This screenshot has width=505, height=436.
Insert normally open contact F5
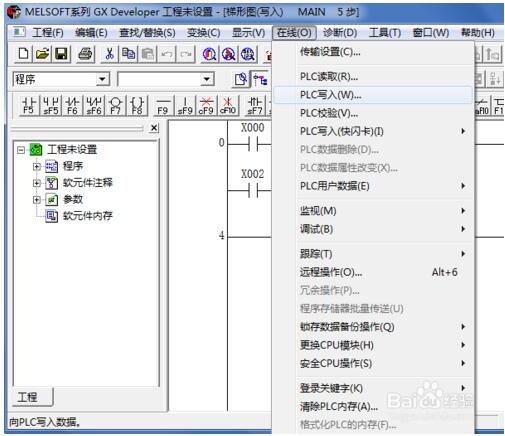(29, 105)
